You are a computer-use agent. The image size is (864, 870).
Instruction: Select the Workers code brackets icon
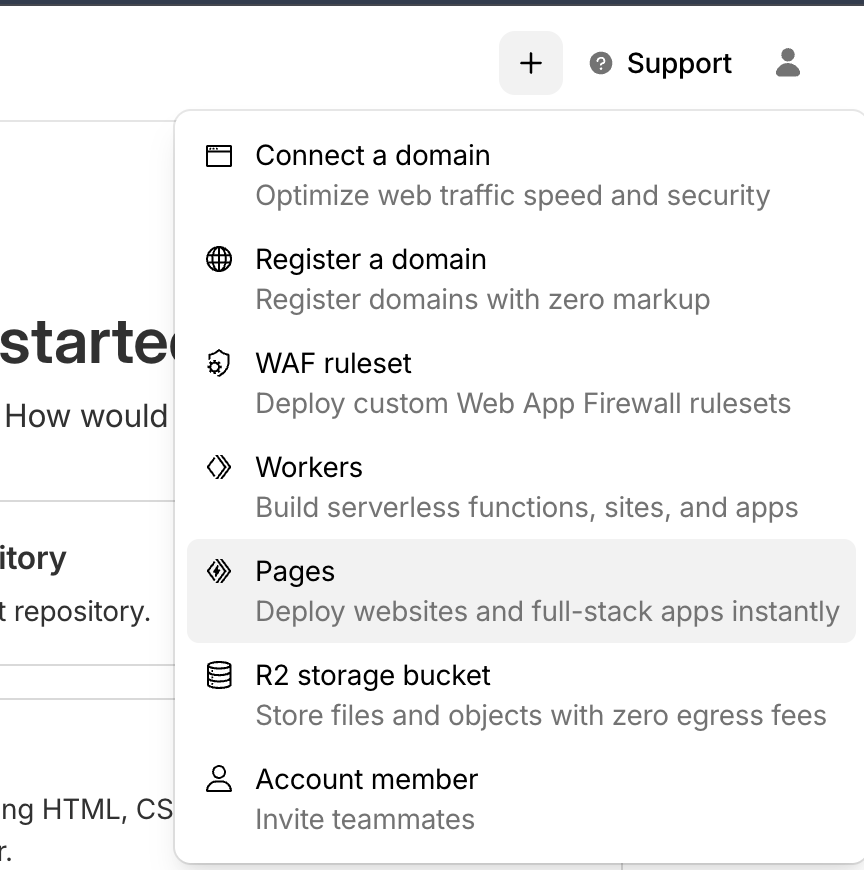pyautogui.click(x=219, y=468)
